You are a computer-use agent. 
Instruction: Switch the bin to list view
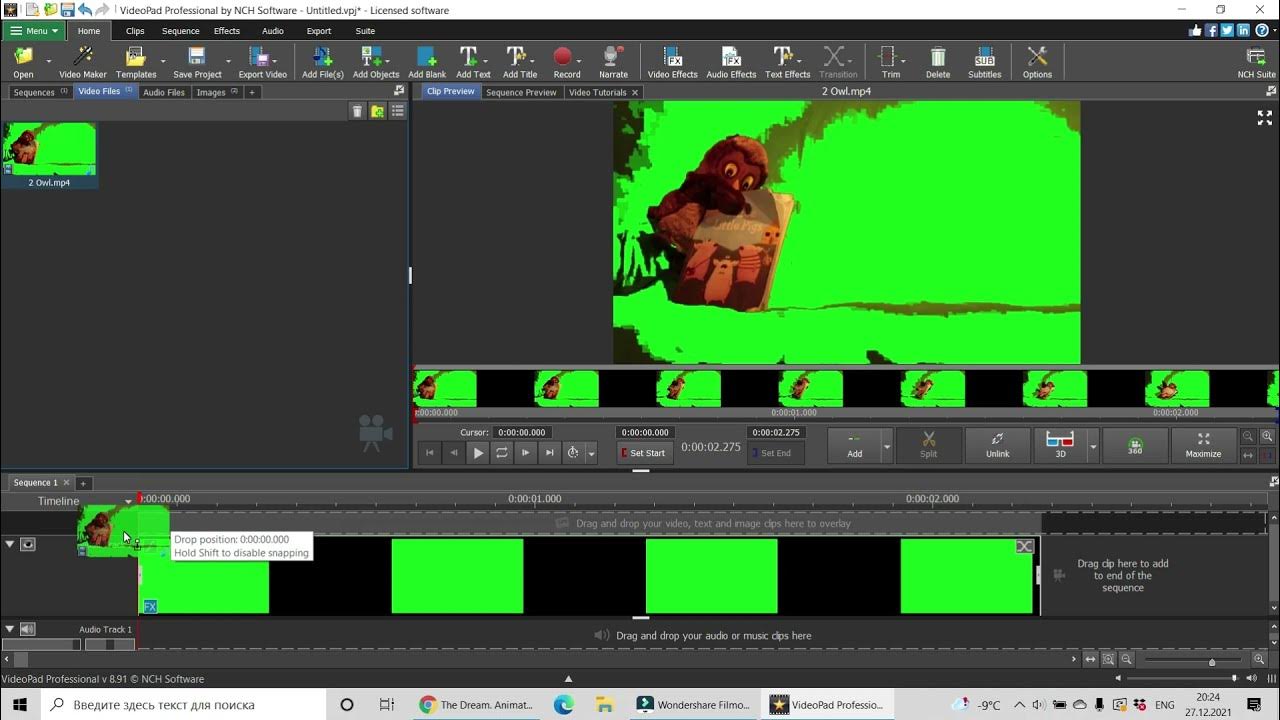point(397,111)
